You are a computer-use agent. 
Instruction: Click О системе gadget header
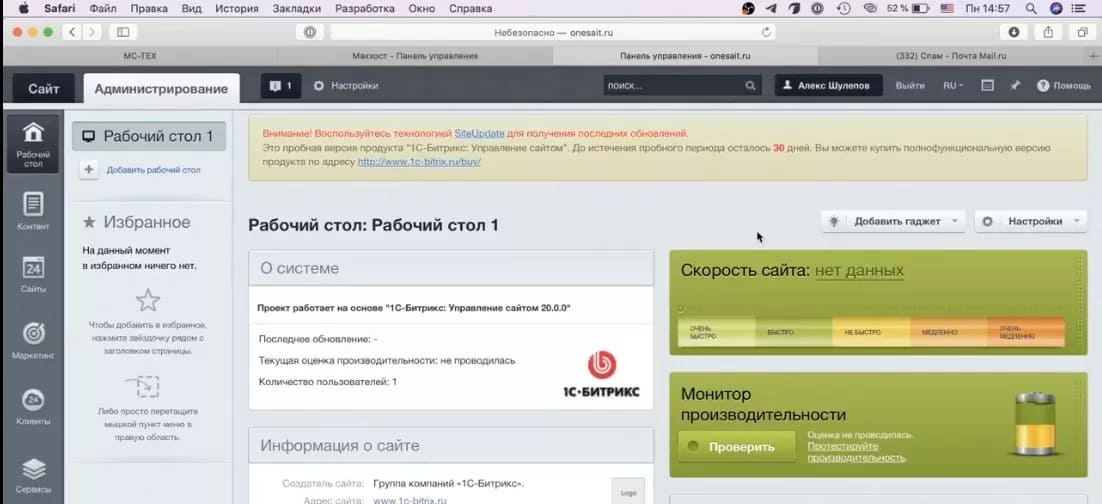(x=451, y=269)
